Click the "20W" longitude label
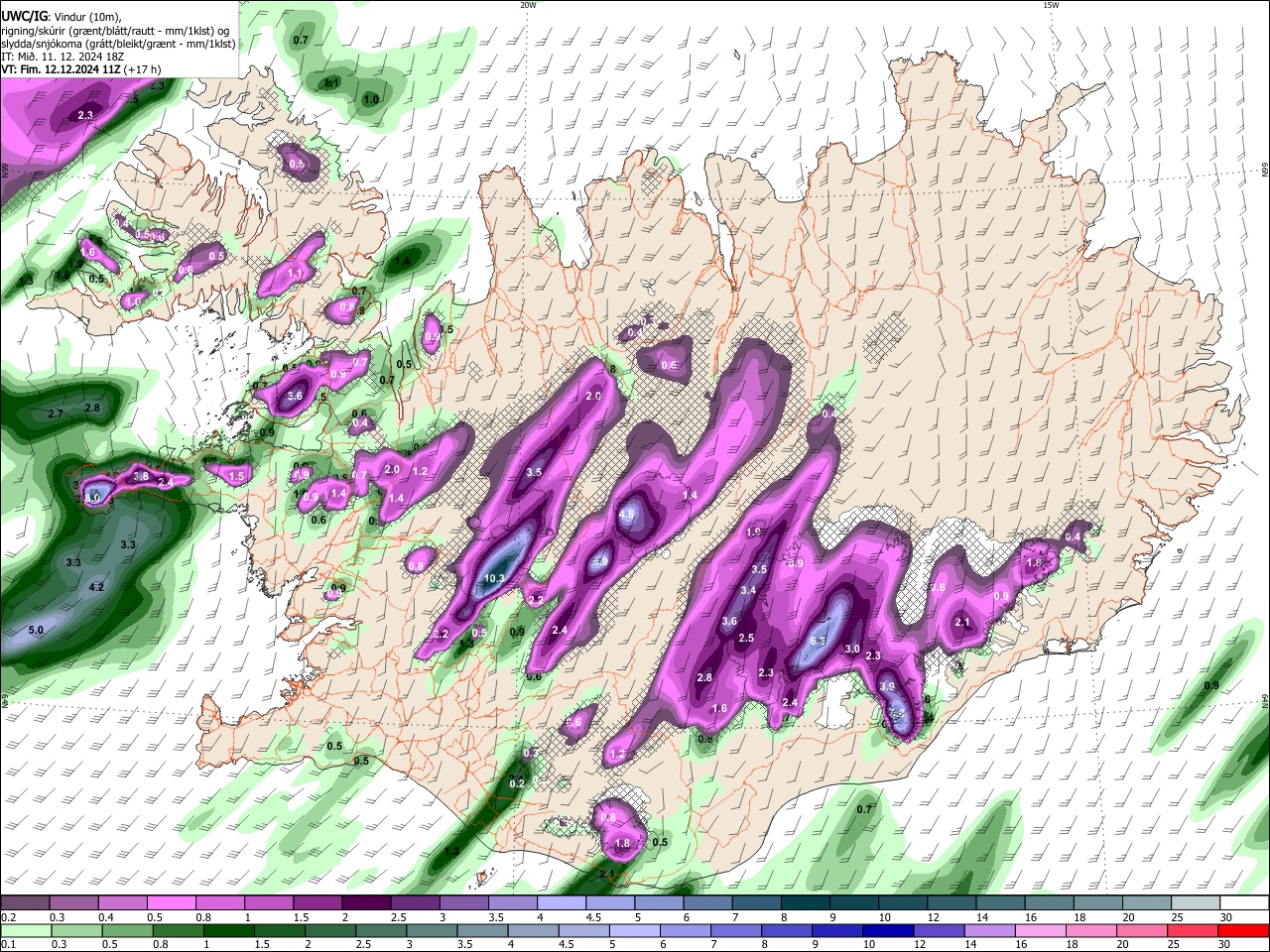Screen dimensions: 1270x952 [528, 5]
